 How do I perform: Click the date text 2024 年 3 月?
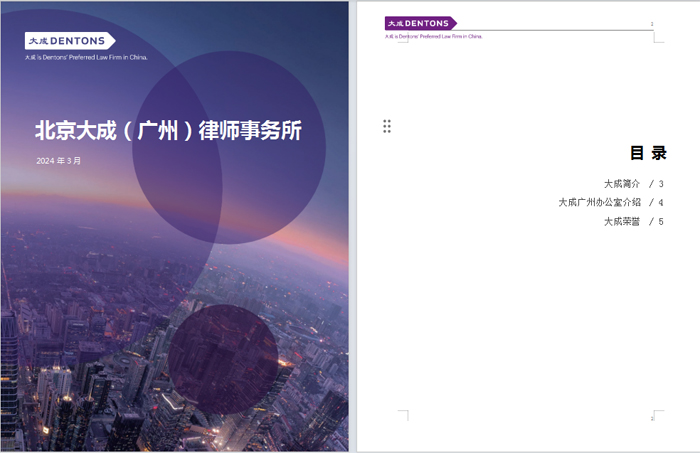pos(58,161)
